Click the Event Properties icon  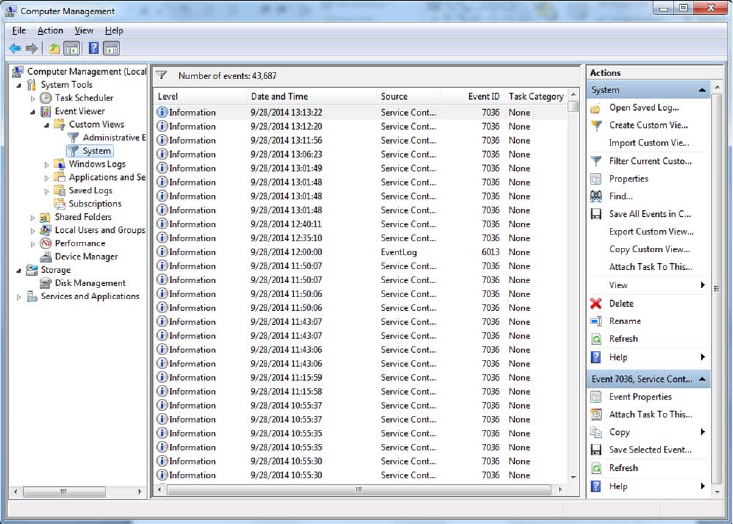[x=596, y=397]
